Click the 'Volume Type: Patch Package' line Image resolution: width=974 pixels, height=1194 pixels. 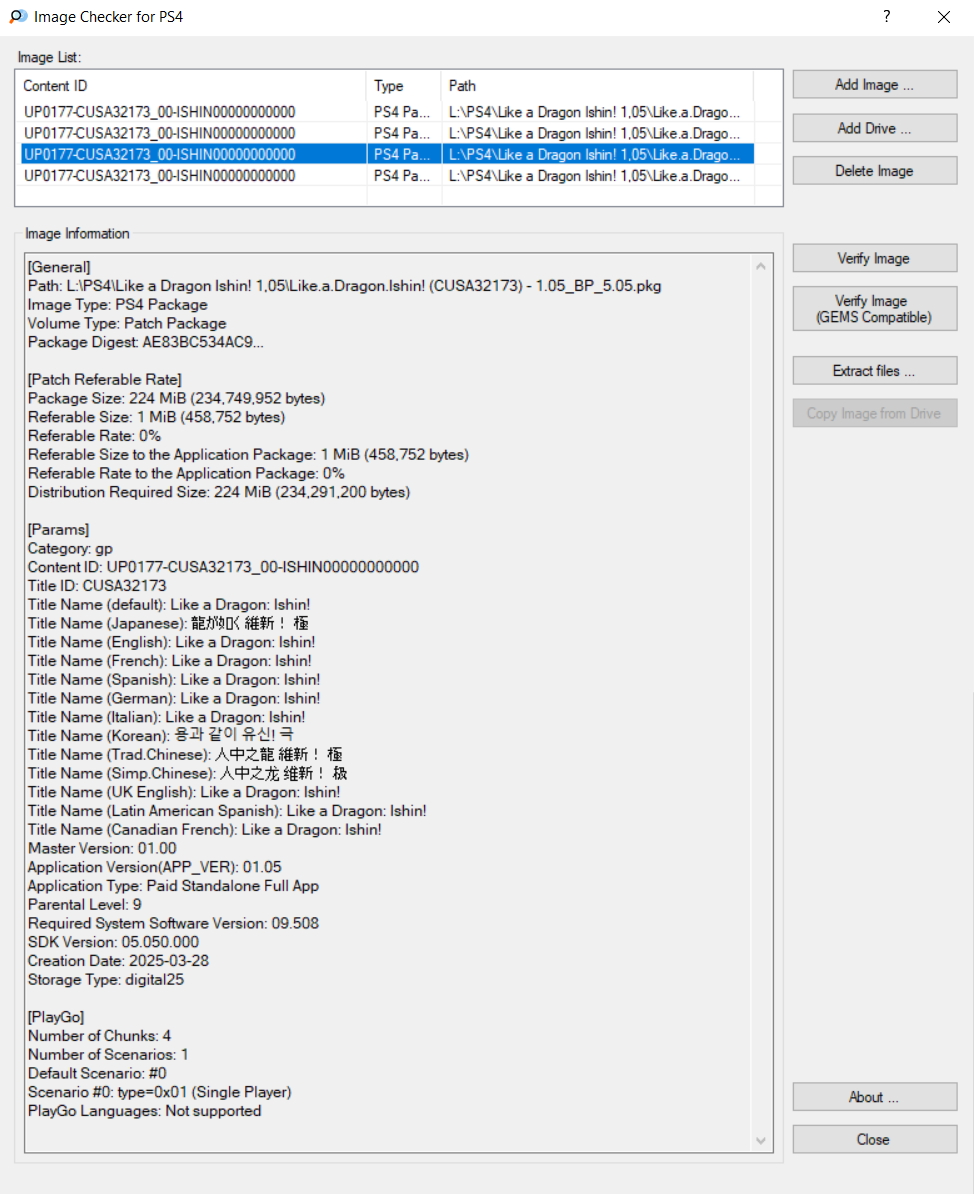126,324
